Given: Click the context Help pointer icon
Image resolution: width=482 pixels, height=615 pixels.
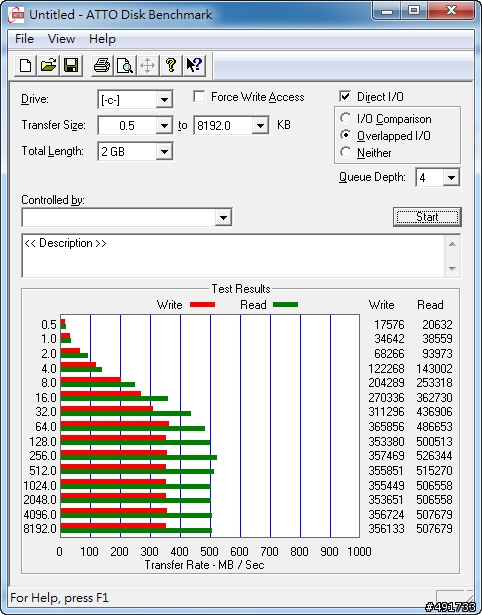Looking at the screenshot, I should [x=194, y=65].
